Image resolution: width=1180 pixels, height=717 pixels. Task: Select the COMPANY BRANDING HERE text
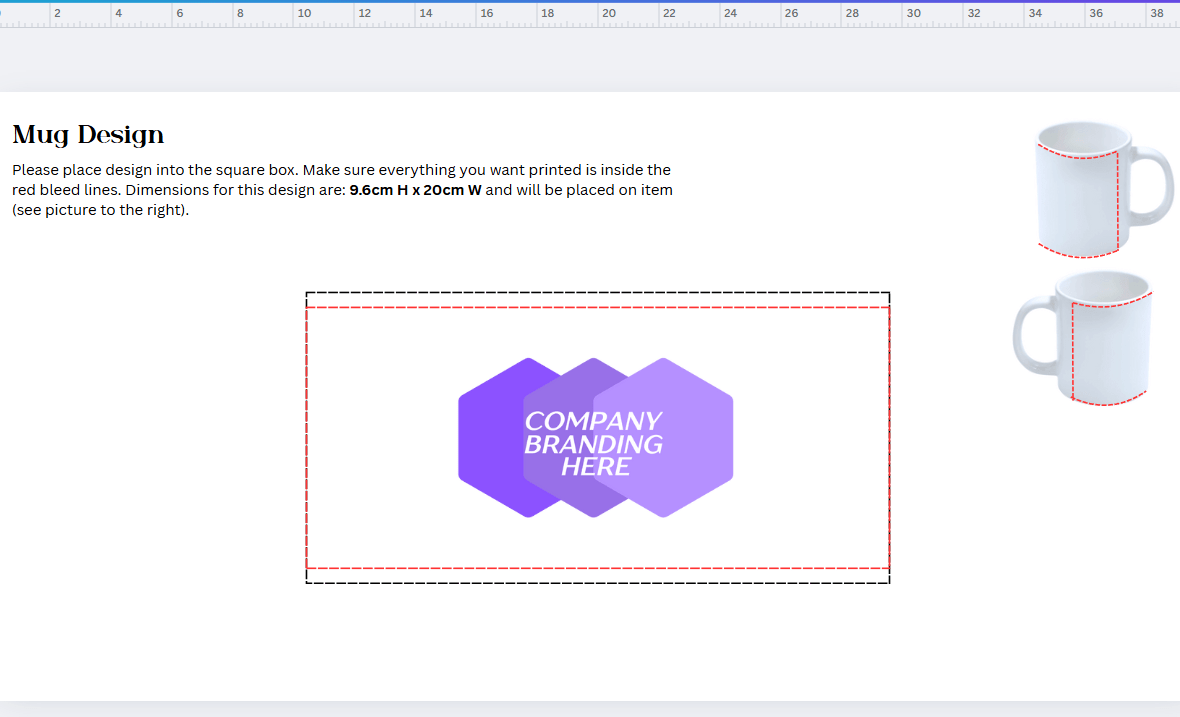(593, 441)
